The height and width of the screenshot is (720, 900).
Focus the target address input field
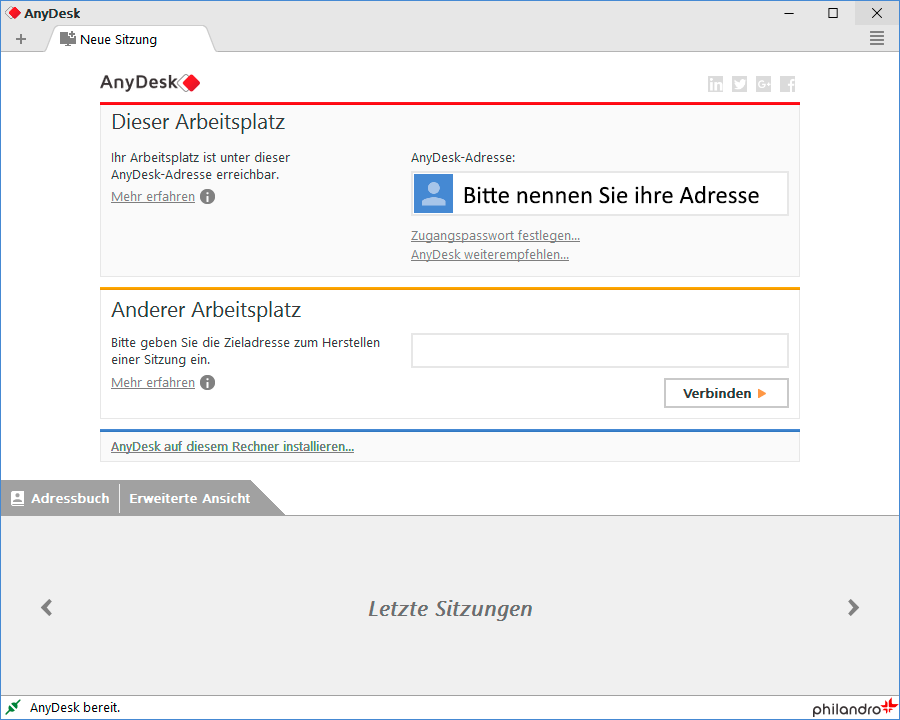599,351
